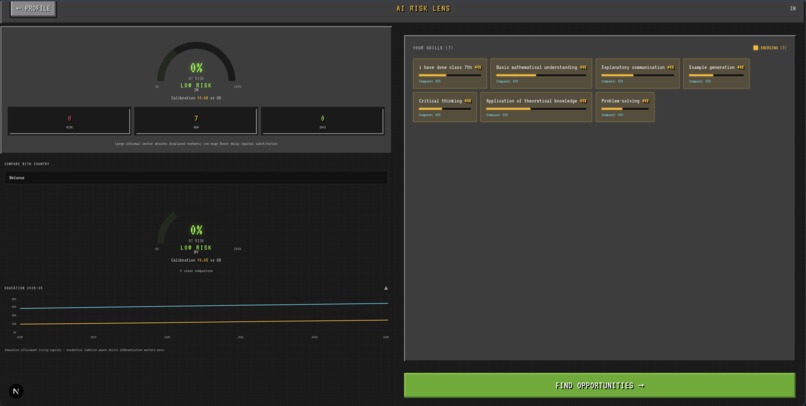Select the 'i have done class 7th' skill card

pyautogui.click(x=450, y=73)
